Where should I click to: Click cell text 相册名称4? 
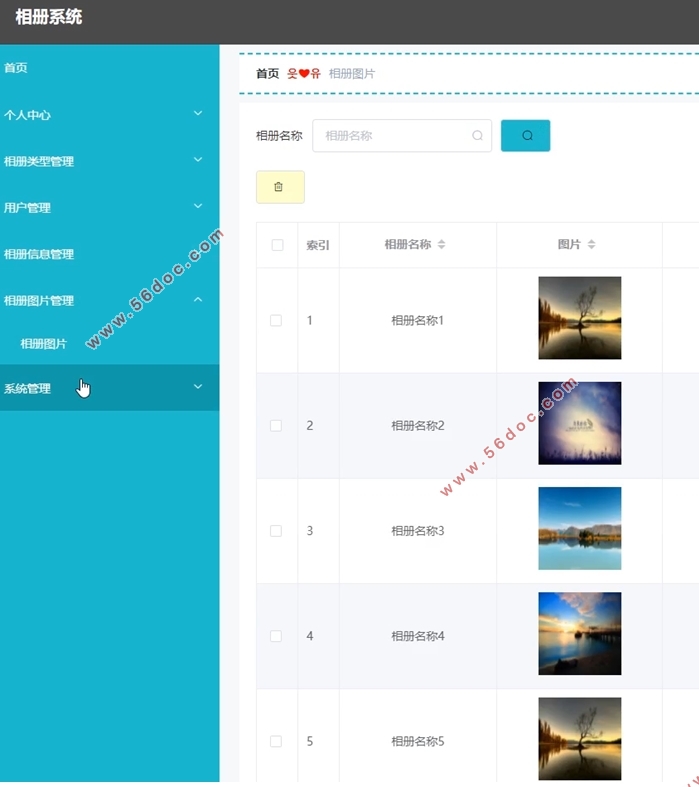[x=417, y=636]
